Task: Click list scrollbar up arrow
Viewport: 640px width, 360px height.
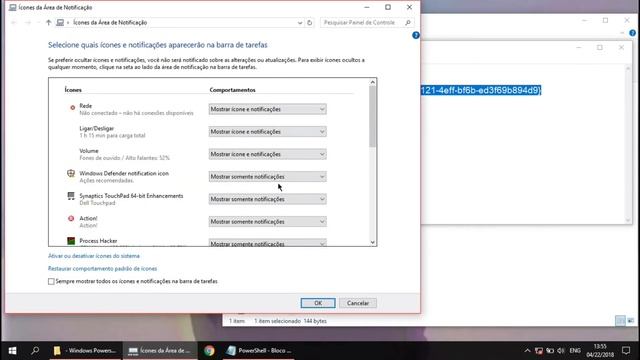Action: tap(372, 82)
